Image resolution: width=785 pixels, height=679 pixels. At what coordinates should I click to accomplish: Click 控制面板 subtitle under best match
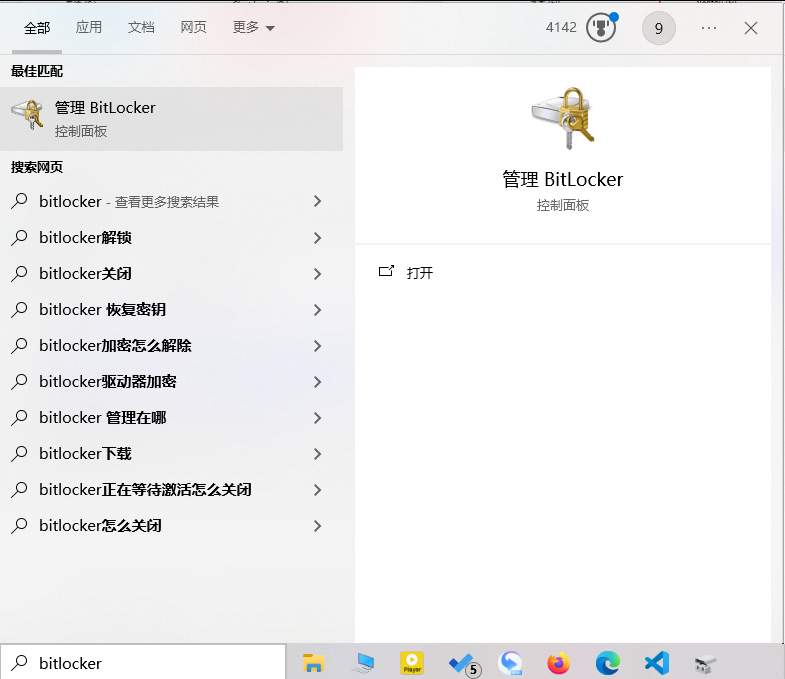[81, 132]
